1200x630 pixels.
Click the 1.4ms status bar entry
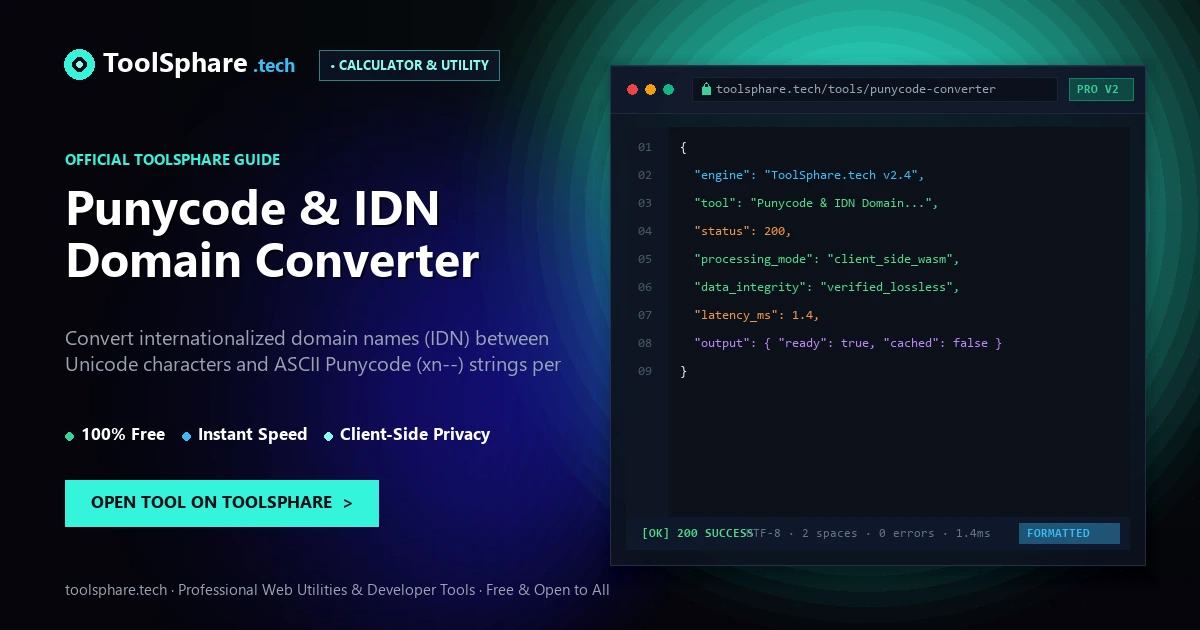tap(973, 533)
